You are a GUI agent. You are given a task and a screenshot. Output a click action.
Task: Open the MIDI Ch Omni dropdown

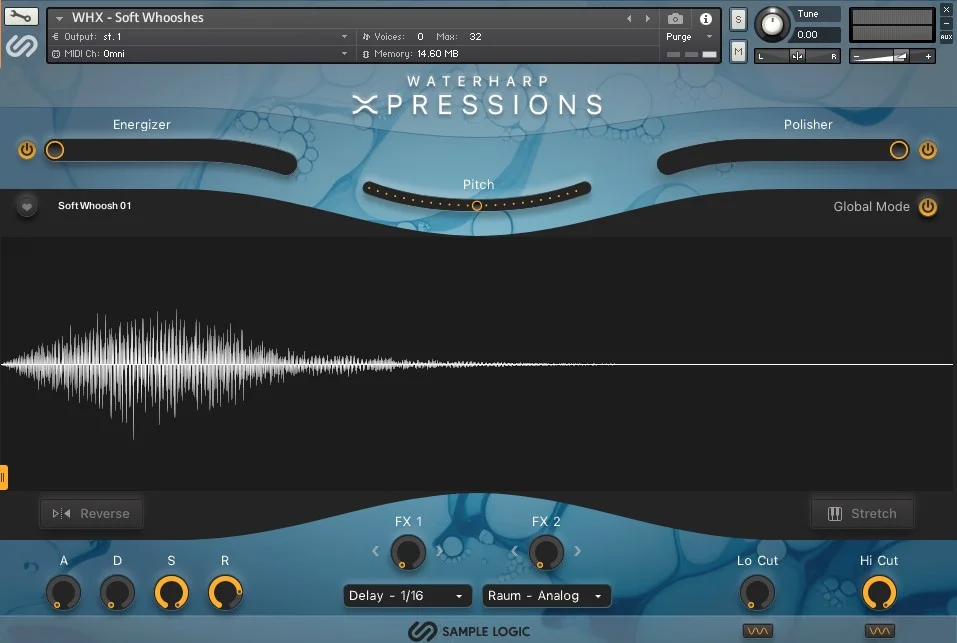344,54
